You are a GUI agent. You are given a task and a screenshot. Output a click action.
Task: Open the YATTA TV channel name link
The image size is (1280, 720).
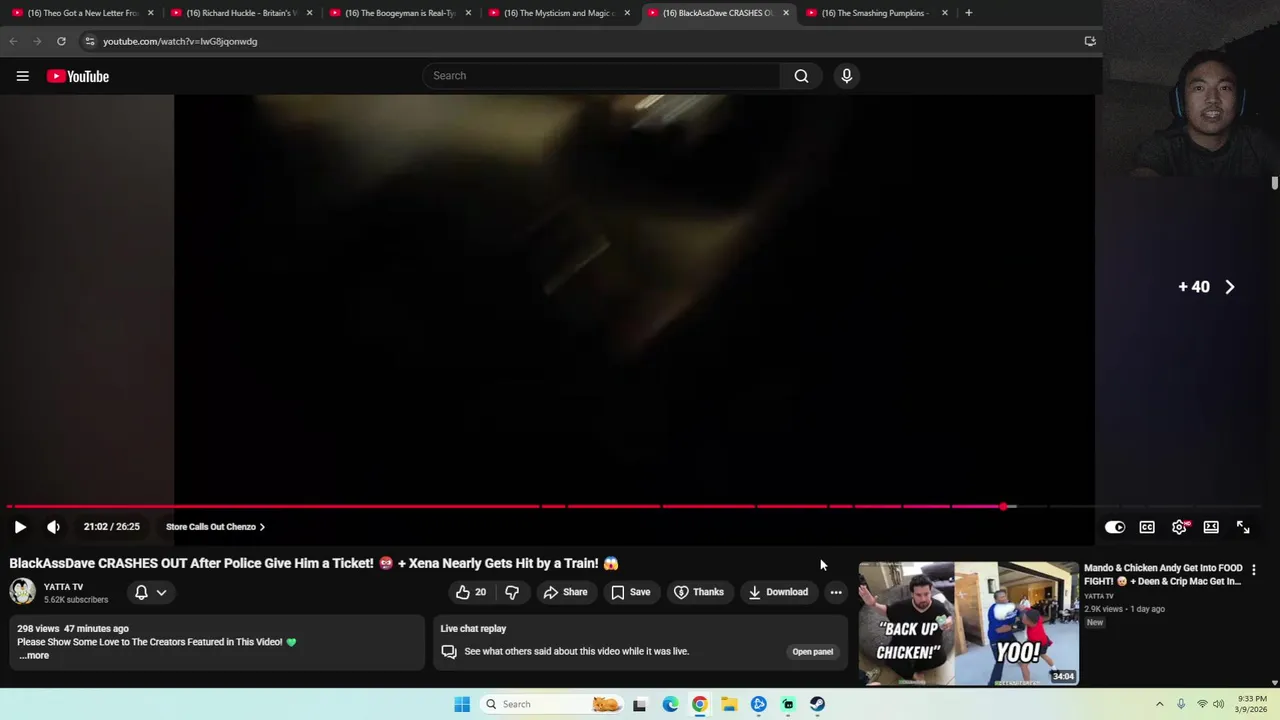tap(63, 587)
